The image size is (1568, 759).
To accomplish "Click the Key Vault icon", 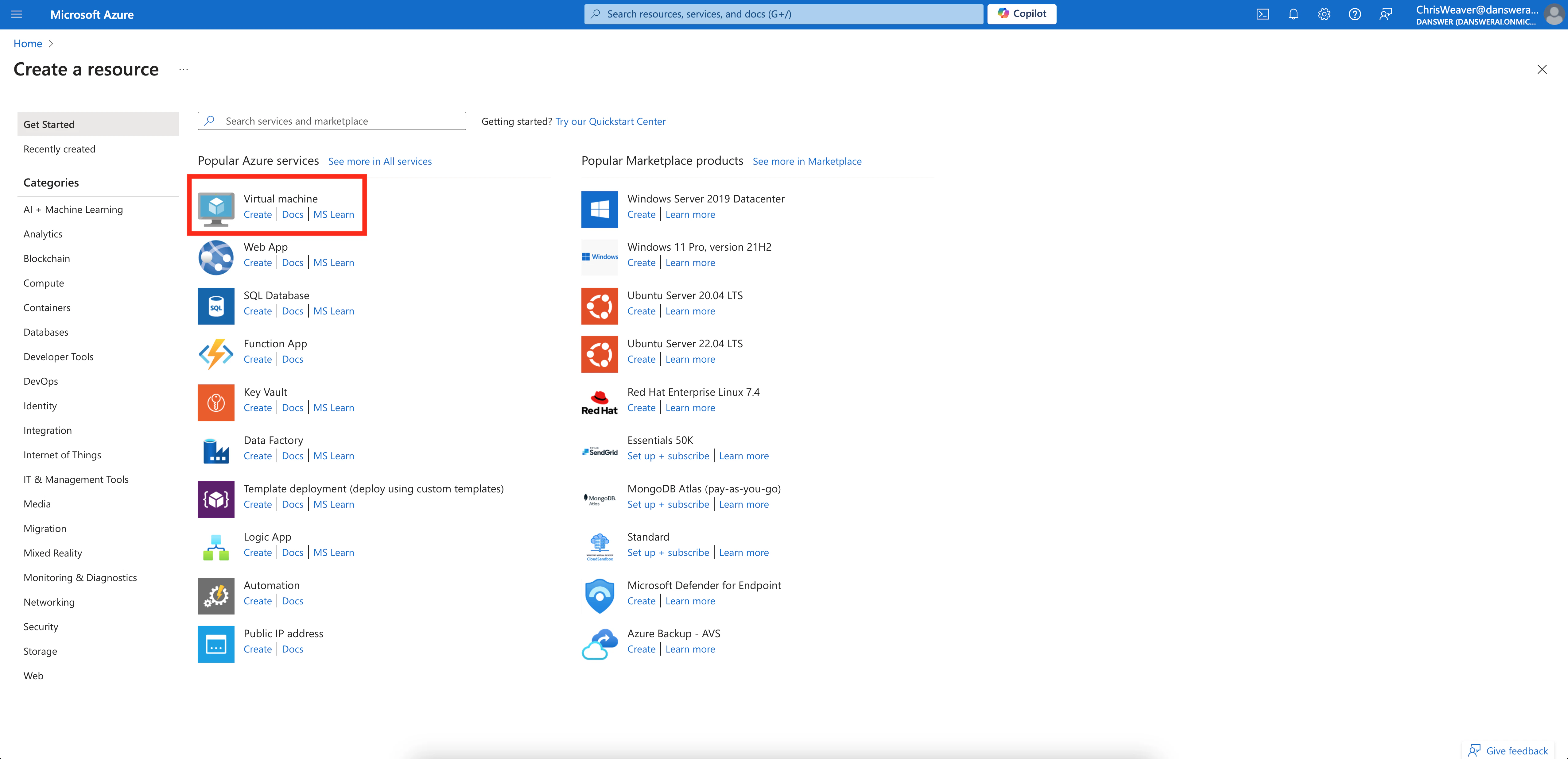I will tap(215, 402).
